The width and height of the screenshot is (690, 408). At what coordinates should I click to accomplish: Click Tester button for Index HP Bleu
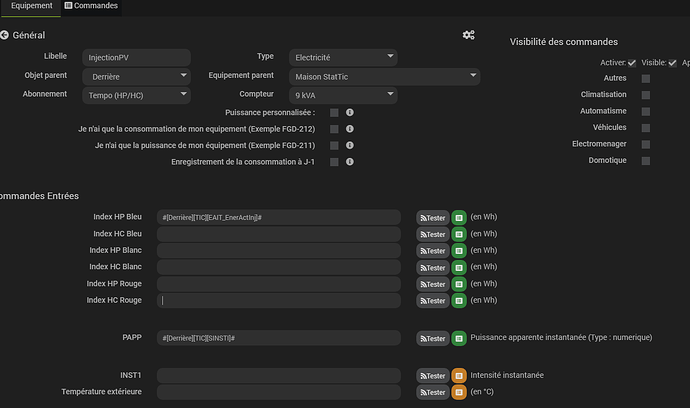(433, 218)
